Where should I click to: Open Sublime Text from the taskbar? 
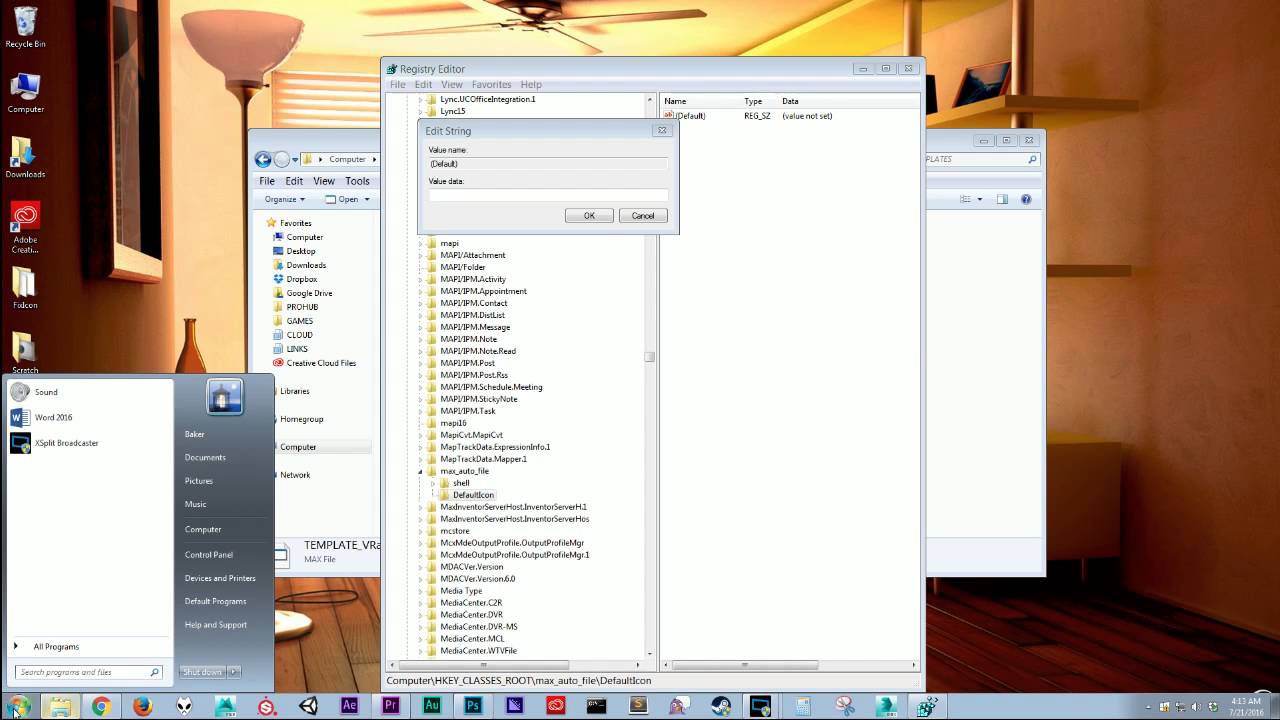[x=636, y=707]
